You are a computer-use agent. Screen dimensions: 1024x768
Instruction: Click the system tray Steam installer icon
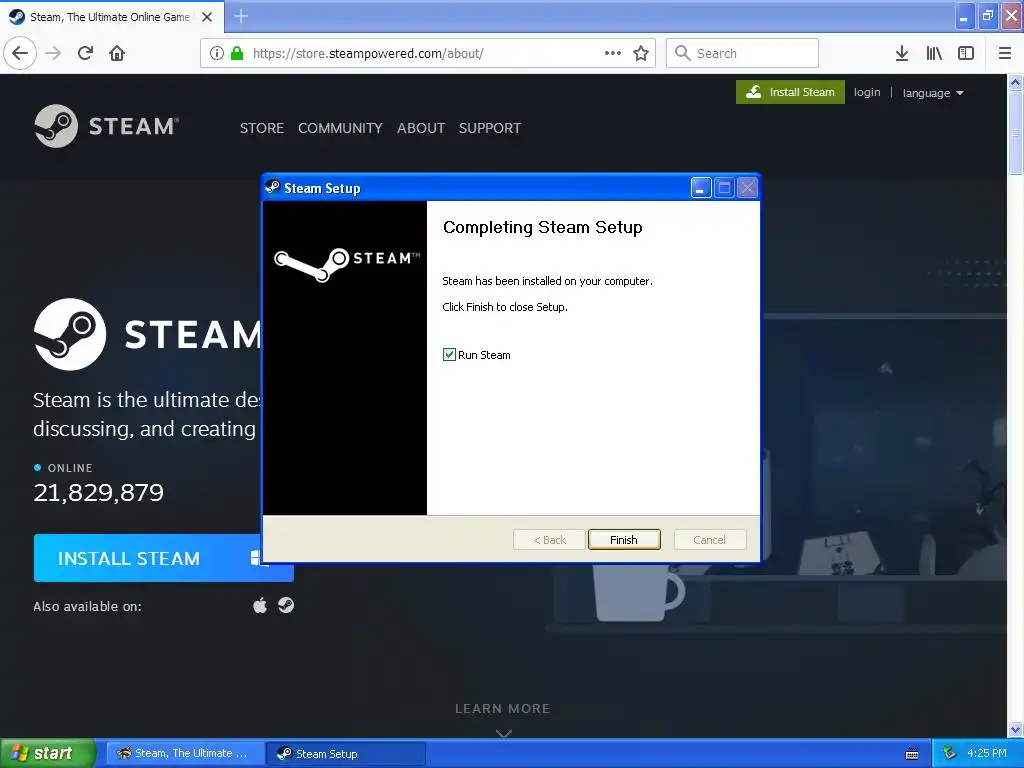click(x=950, y=754)
